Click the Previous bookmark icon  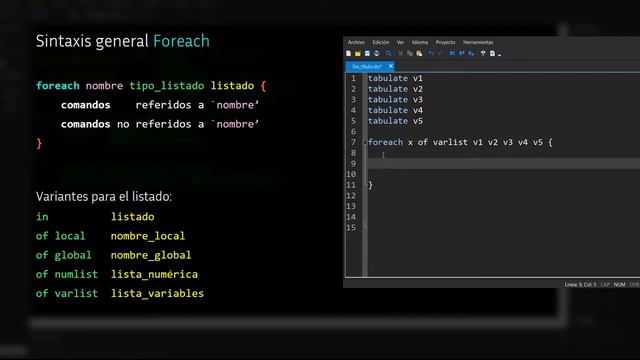[462, 53]
